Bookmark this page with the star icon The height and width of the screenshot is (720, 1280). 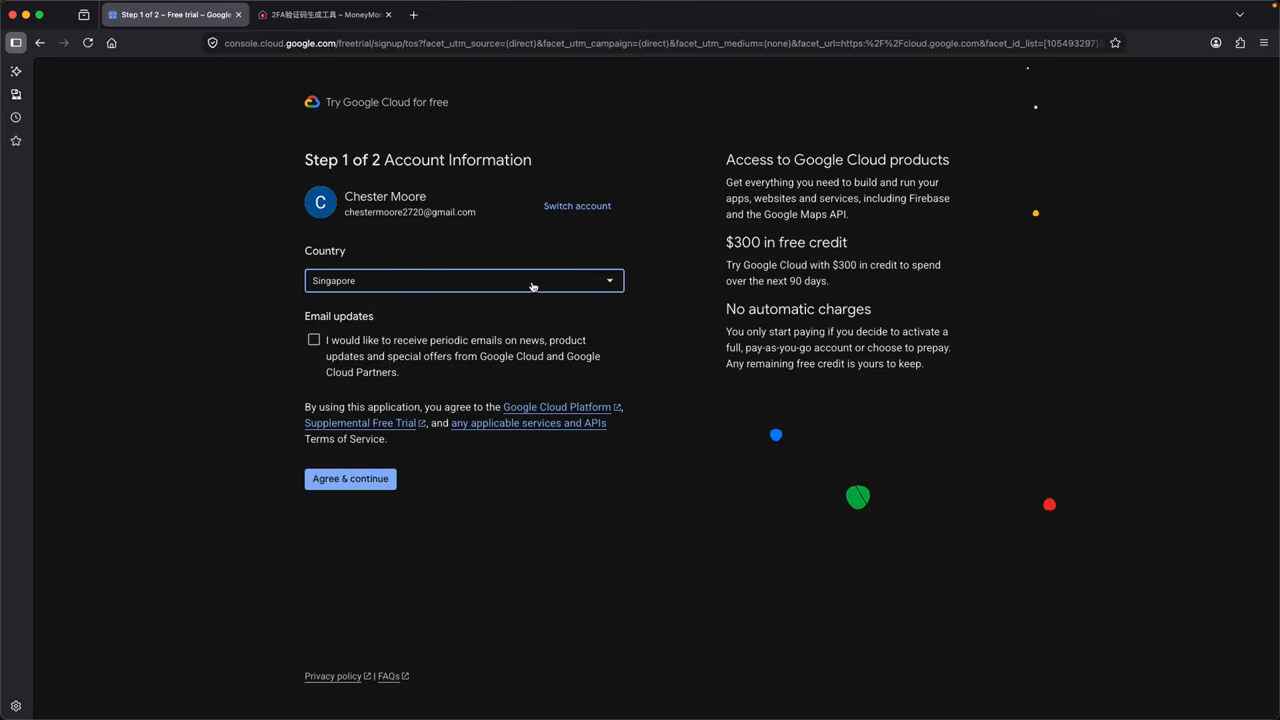pos(1115,43)
